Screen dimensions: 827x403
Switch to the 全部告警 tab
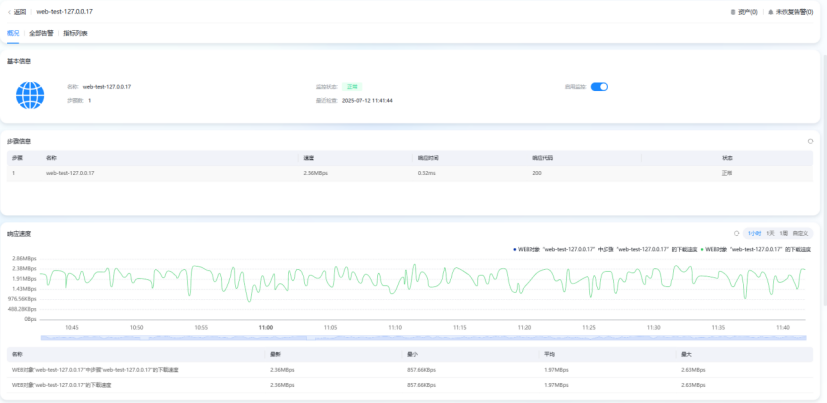point(41,33)
